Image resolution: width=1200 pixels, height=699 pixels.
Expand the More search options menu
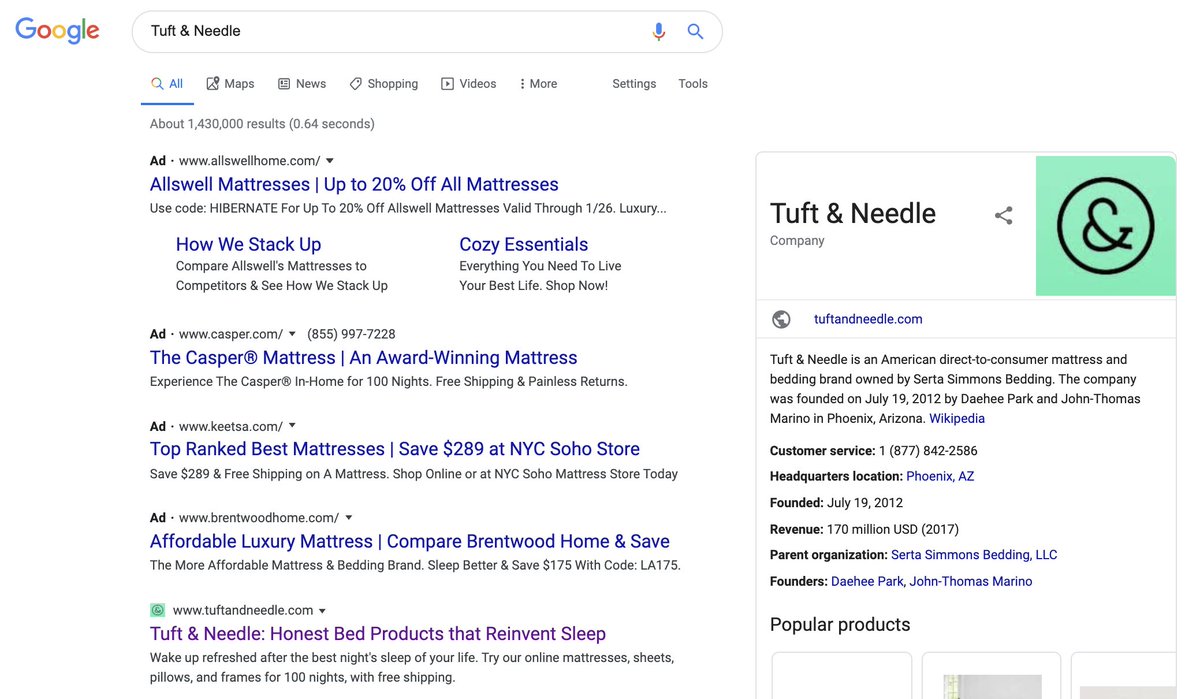tap(538, 84)
